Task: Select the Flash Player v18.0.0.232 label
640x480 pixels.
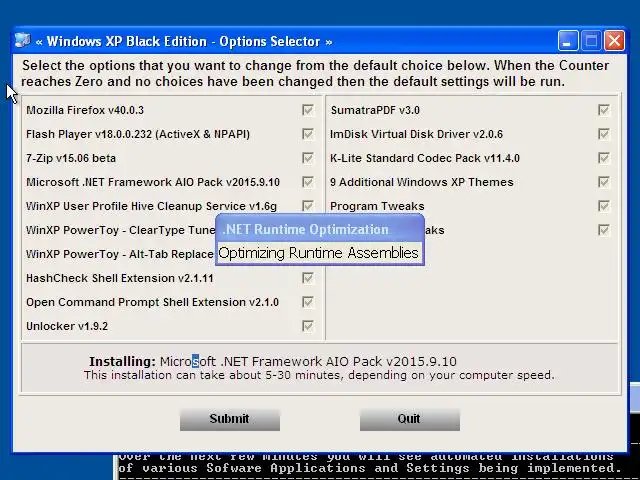Action: [138, 134]
